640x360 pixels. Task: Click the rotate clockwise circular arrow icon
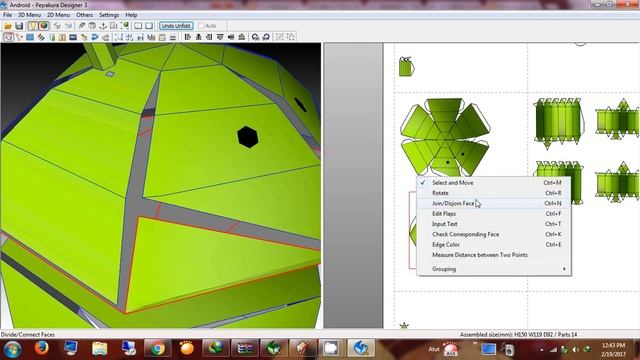click(x=255, y=37)
